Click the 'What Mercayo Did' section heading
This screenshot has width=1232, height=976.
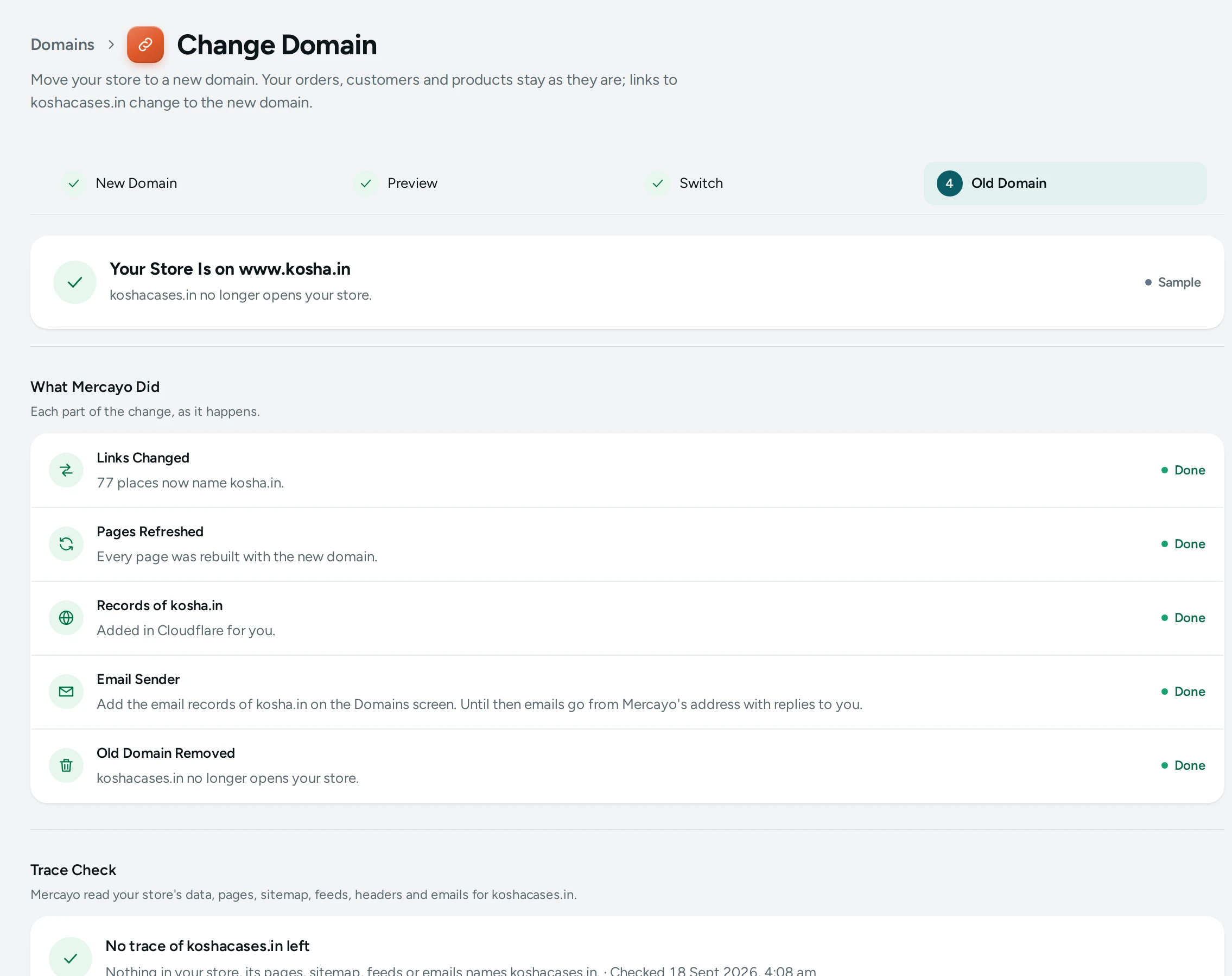click(95, 387)
